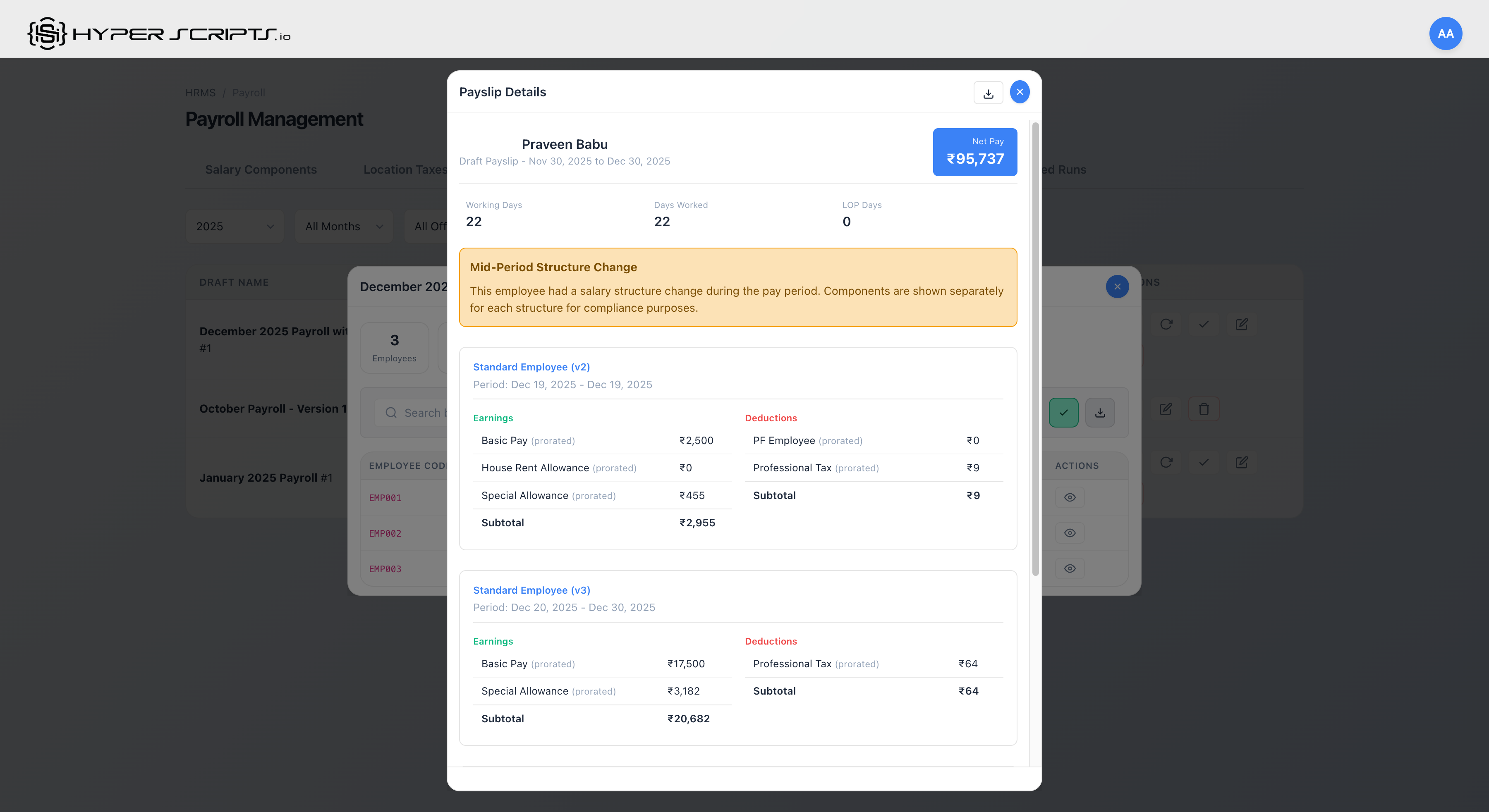1489x812 pixels.
Task: Click the edit icon on the January 2025 Payroll row
Action: click(x=1241, y=462)
